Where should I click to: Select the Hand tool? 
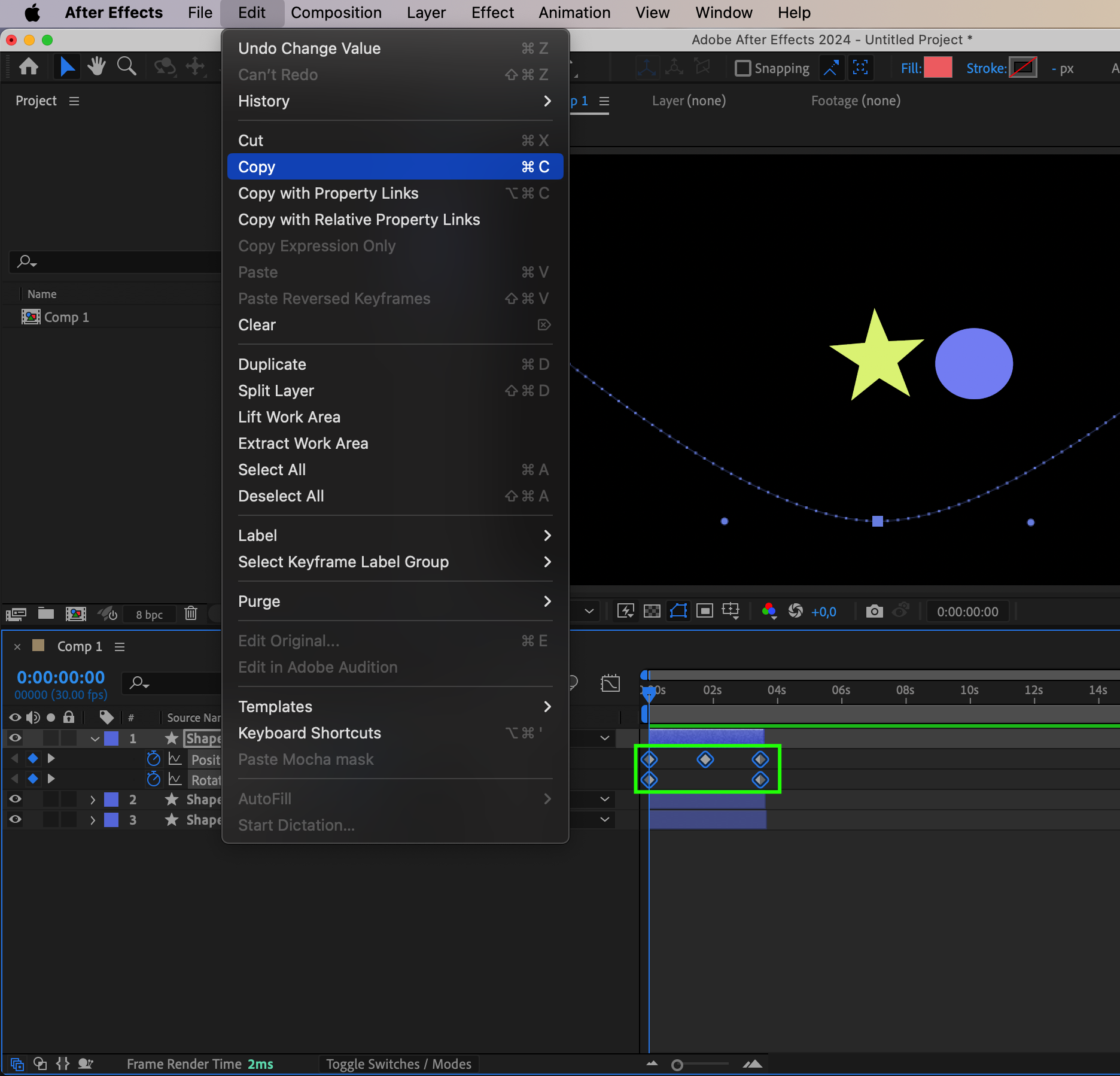(96, 66)
